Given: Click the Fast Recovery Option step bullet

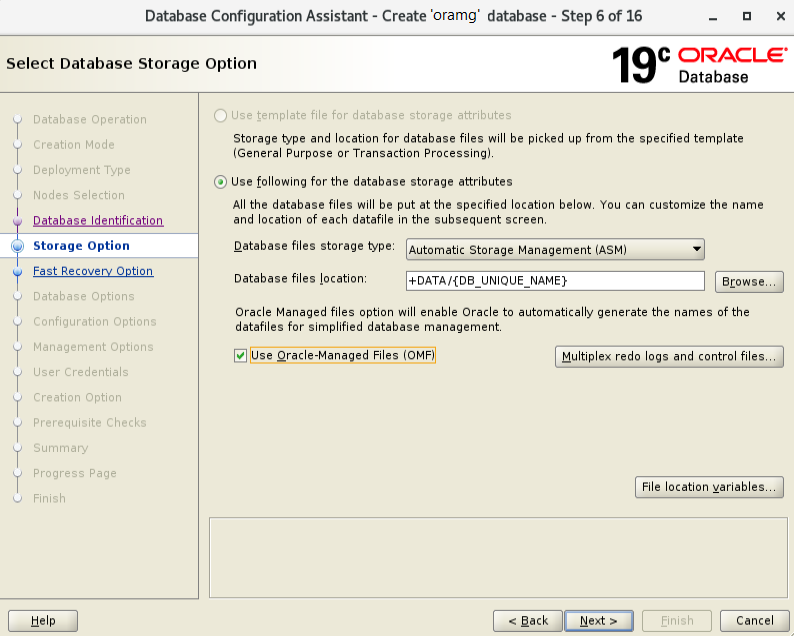Looking at the screenshot, I should coord(18,271).
